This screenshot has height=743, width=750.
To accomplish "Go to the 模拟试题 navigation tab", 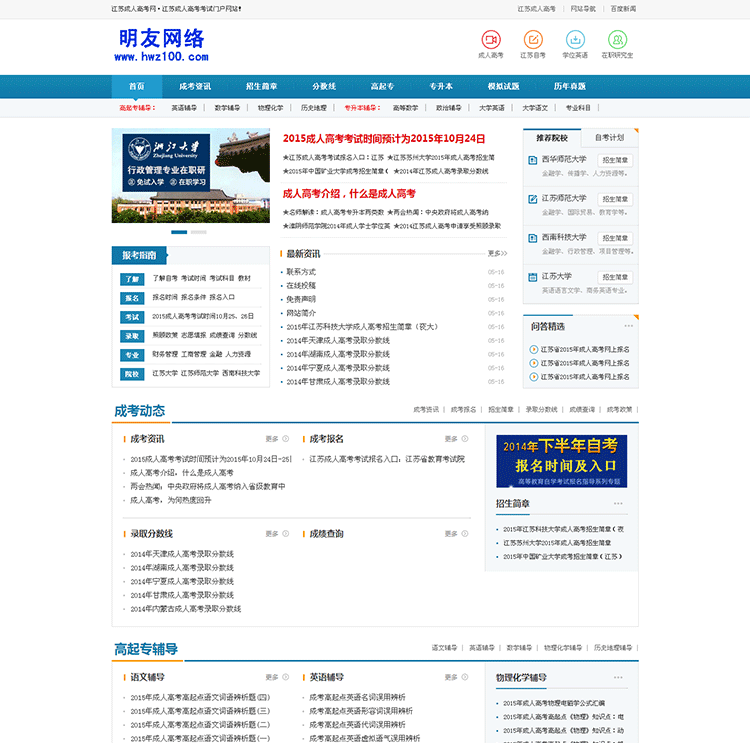I will [503, 87].
